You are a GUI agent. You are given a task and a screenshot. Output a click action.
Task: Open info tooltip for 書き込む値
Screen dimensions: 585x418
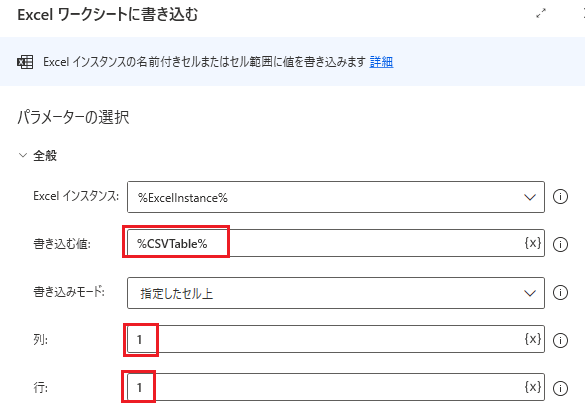560,244
